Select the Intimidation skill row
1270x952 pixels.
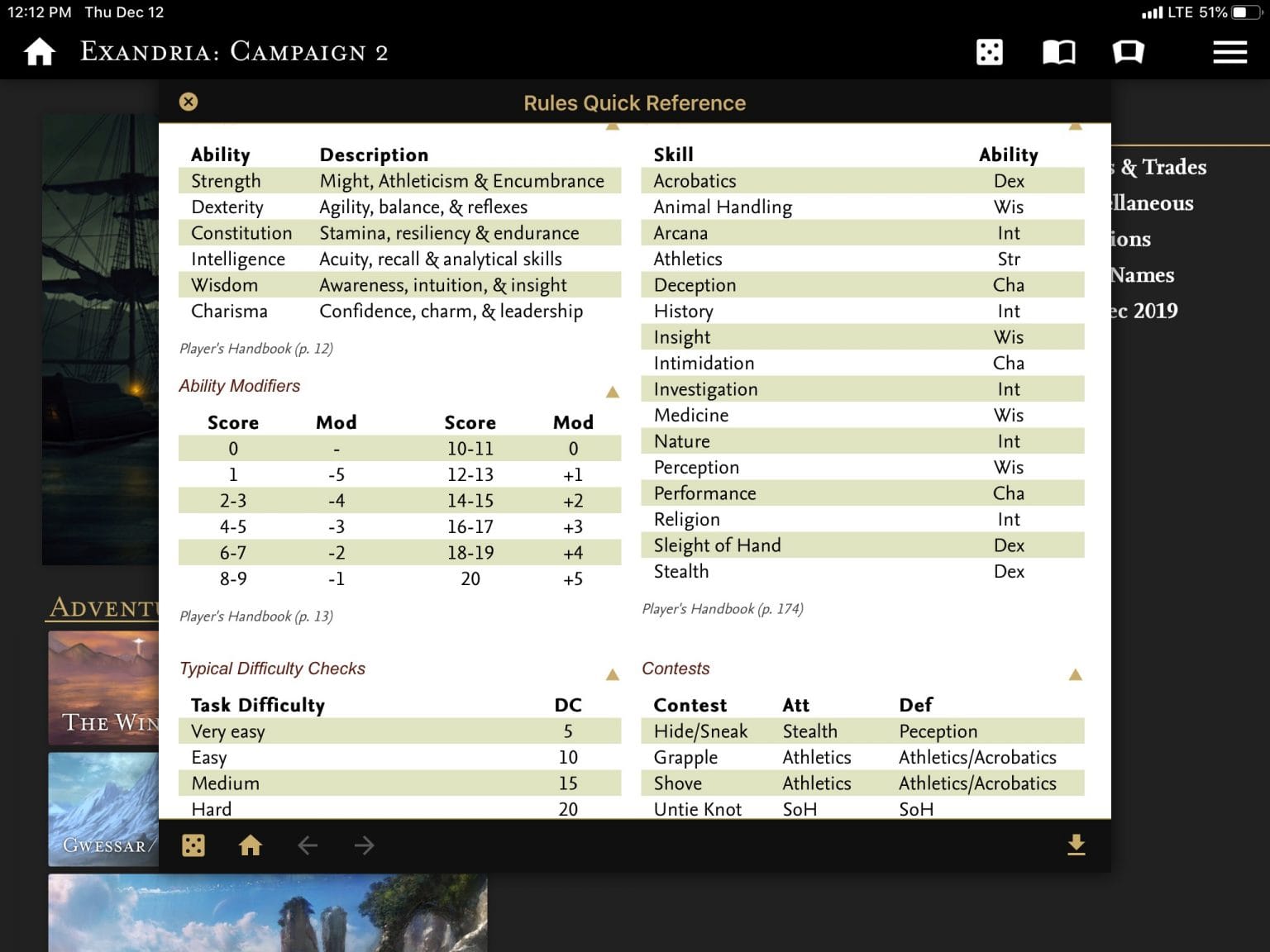862,363
